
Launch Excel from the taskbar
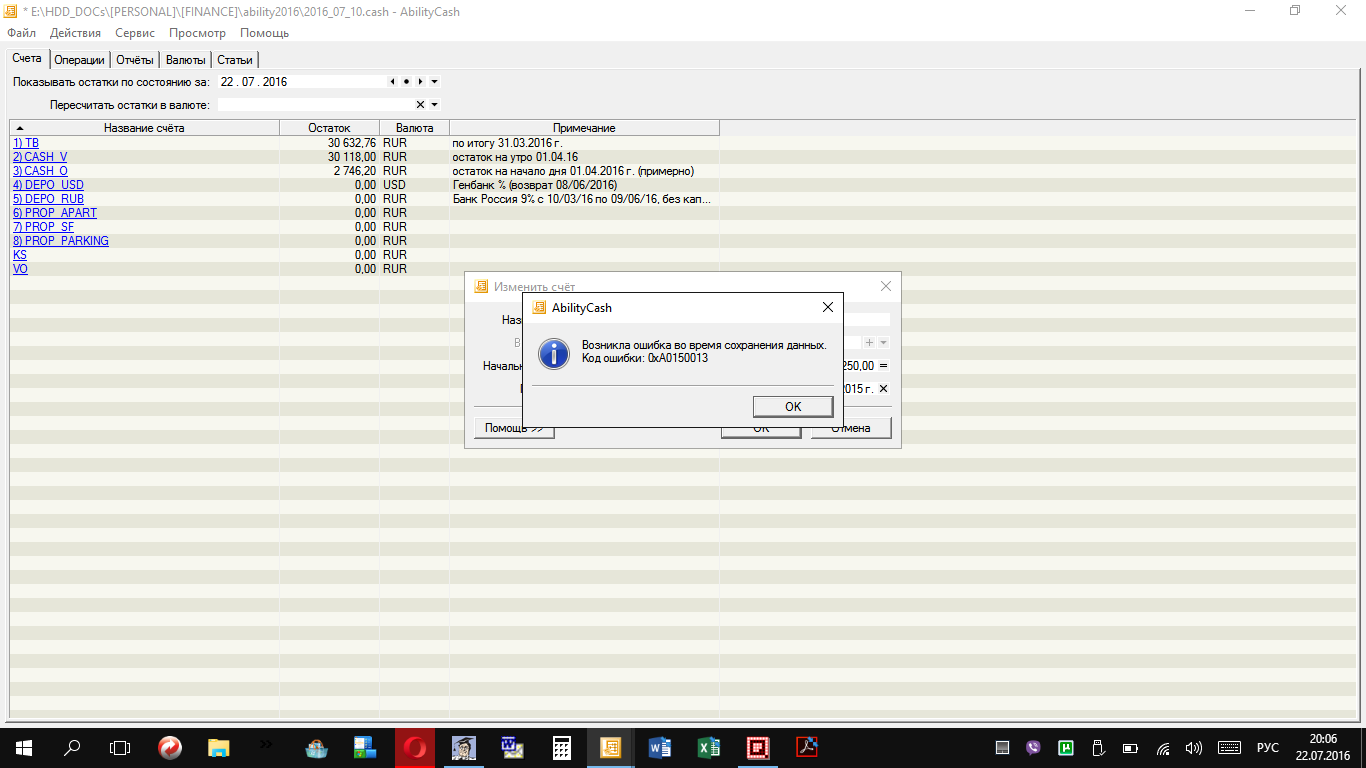coord(709,747)
